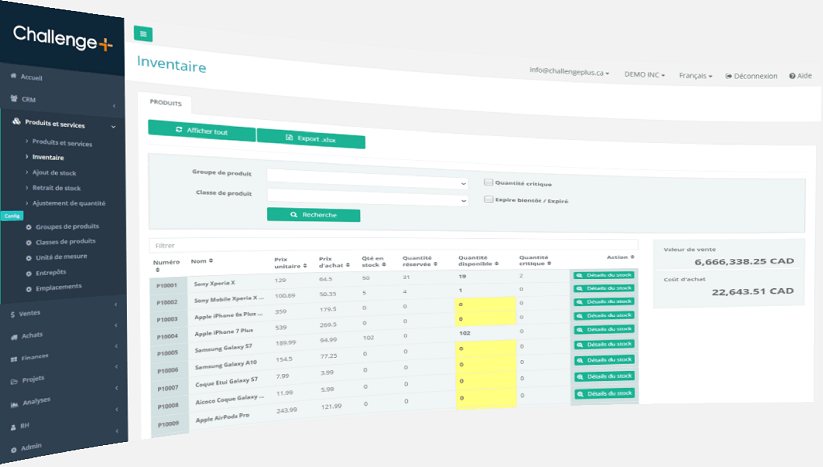The image size is (823, 467).
Task: Open Ajout de stock in sidebar
Action: tap(56, 172)
